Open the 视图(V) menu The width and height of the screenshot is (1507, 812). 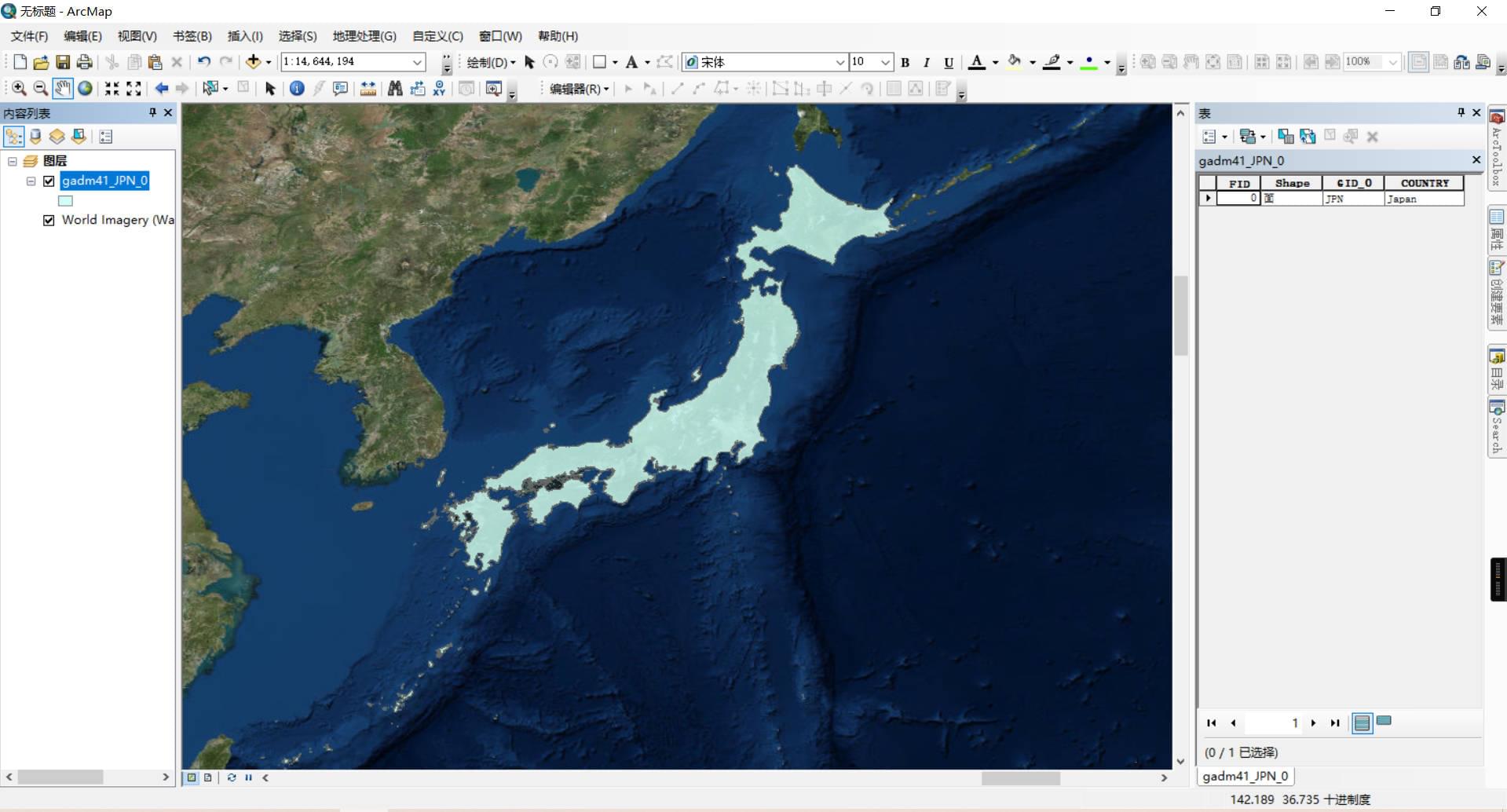point(137,36)
